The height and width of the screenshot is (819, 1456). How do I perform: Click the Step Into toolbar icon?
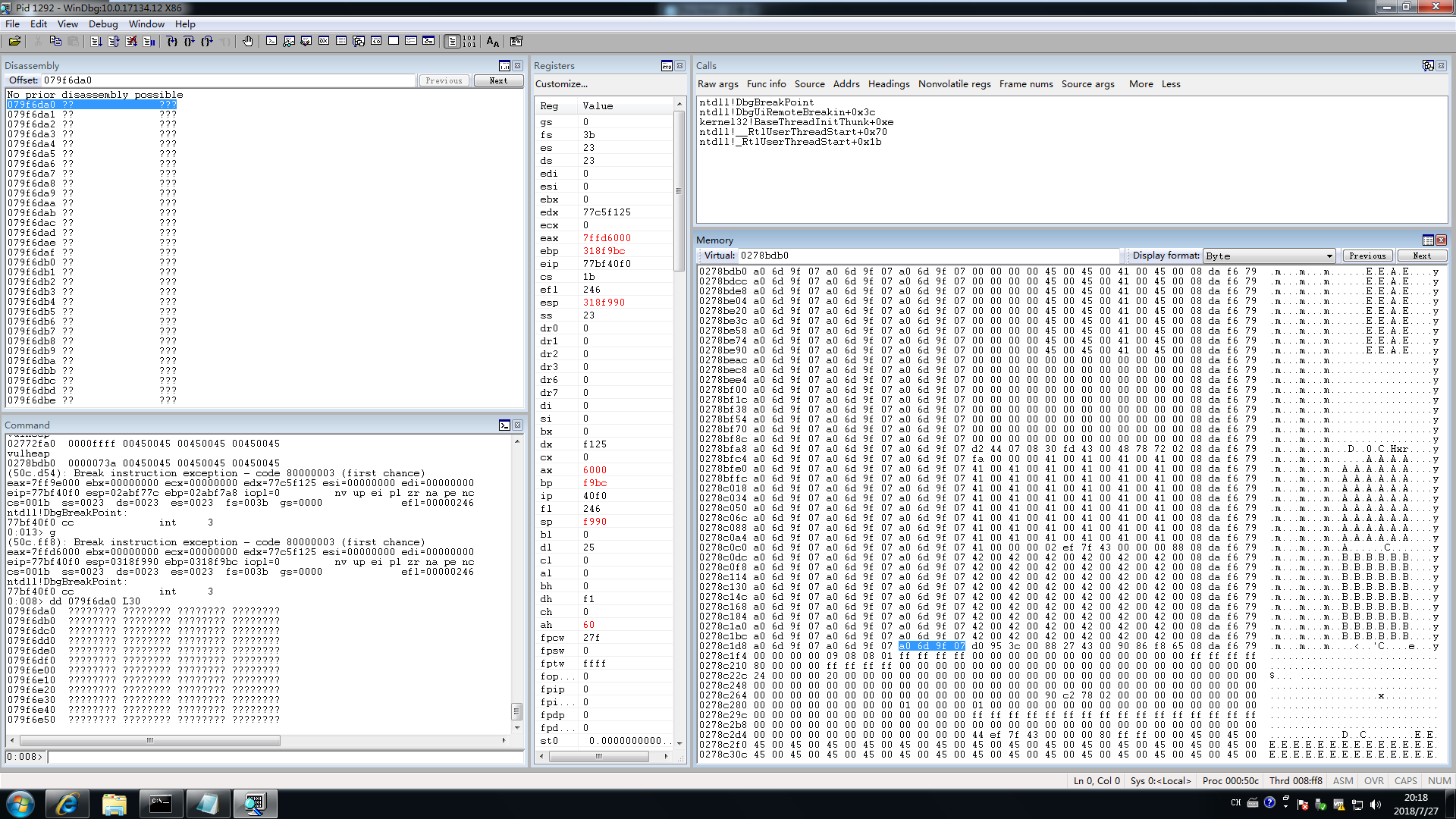click(172, 41)
